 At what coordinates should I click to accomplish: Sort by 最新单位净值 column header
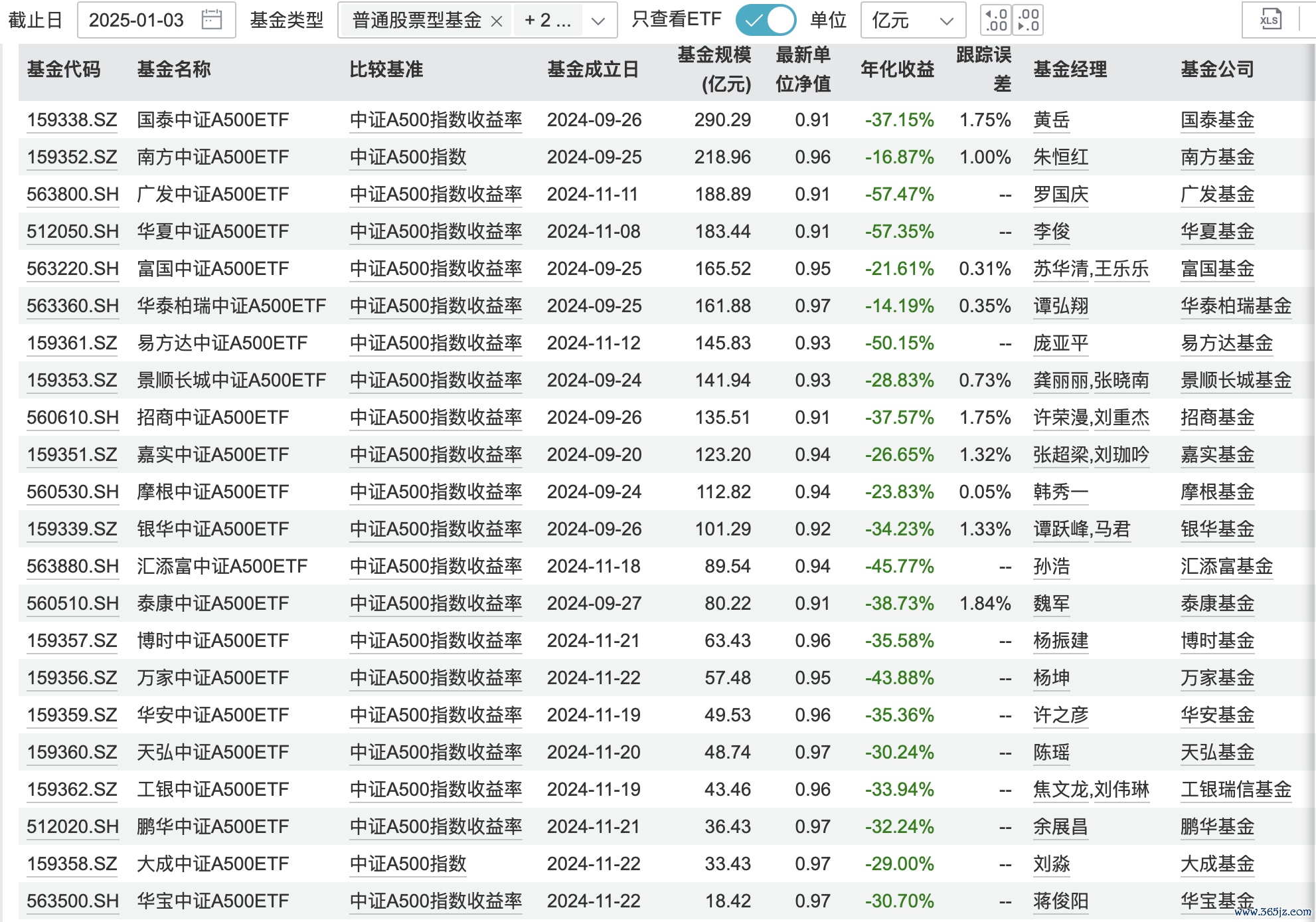coord(803,69)
